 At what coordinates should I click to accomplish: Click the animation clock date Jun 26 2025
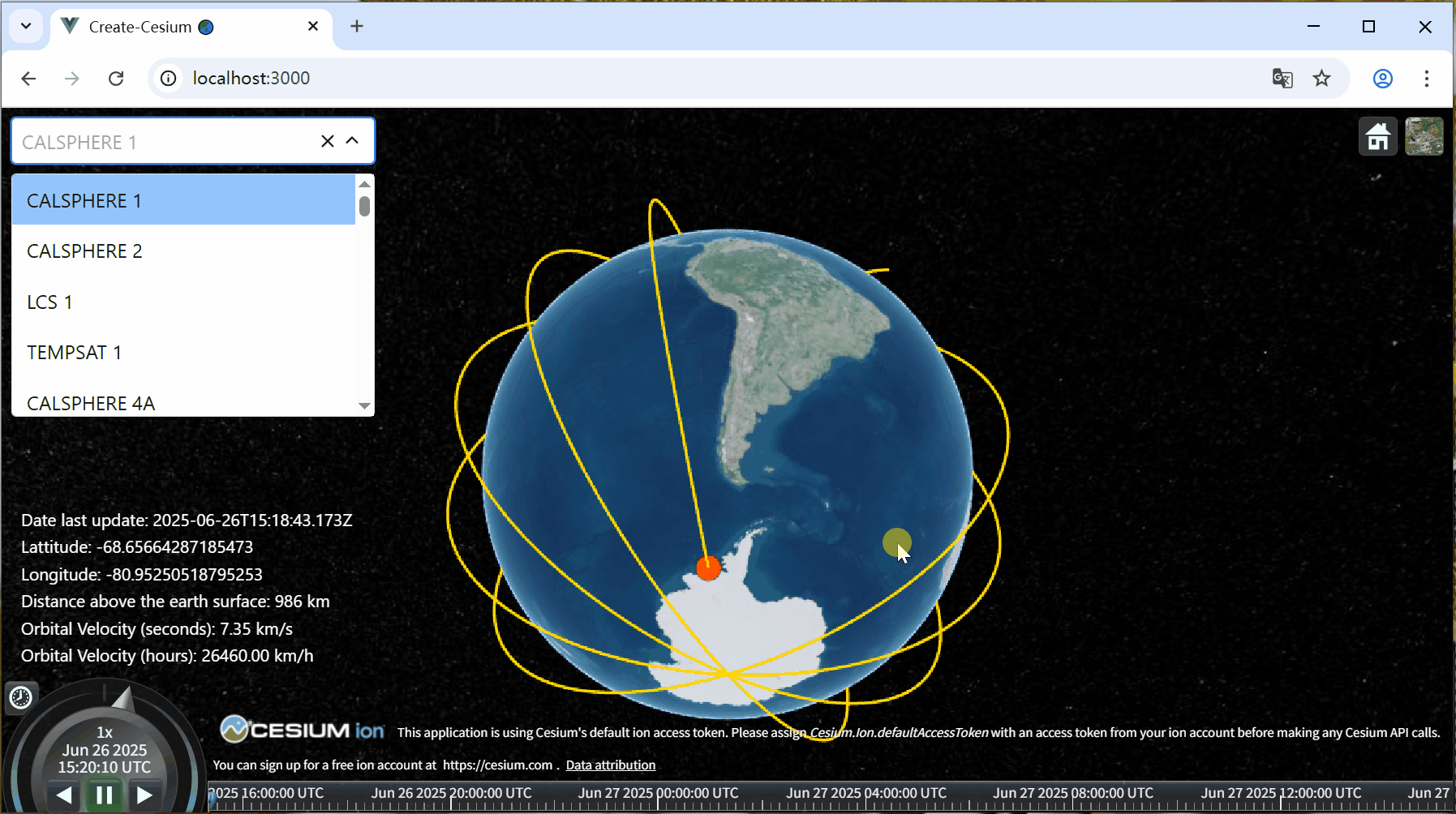click(105, 750)
